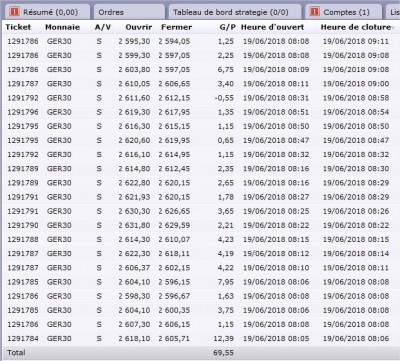The image size is (400, 361).
Task: Click the red icon on Comptes tab
Action: pos(314,12)
